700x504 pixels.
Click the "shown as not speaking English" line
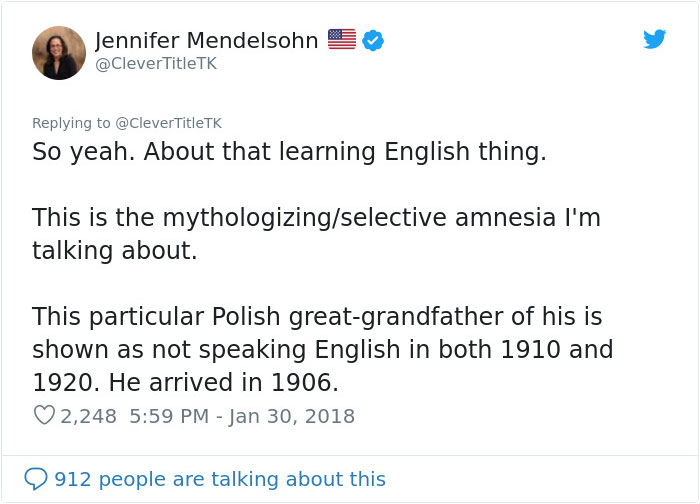(x=322, y=349)
